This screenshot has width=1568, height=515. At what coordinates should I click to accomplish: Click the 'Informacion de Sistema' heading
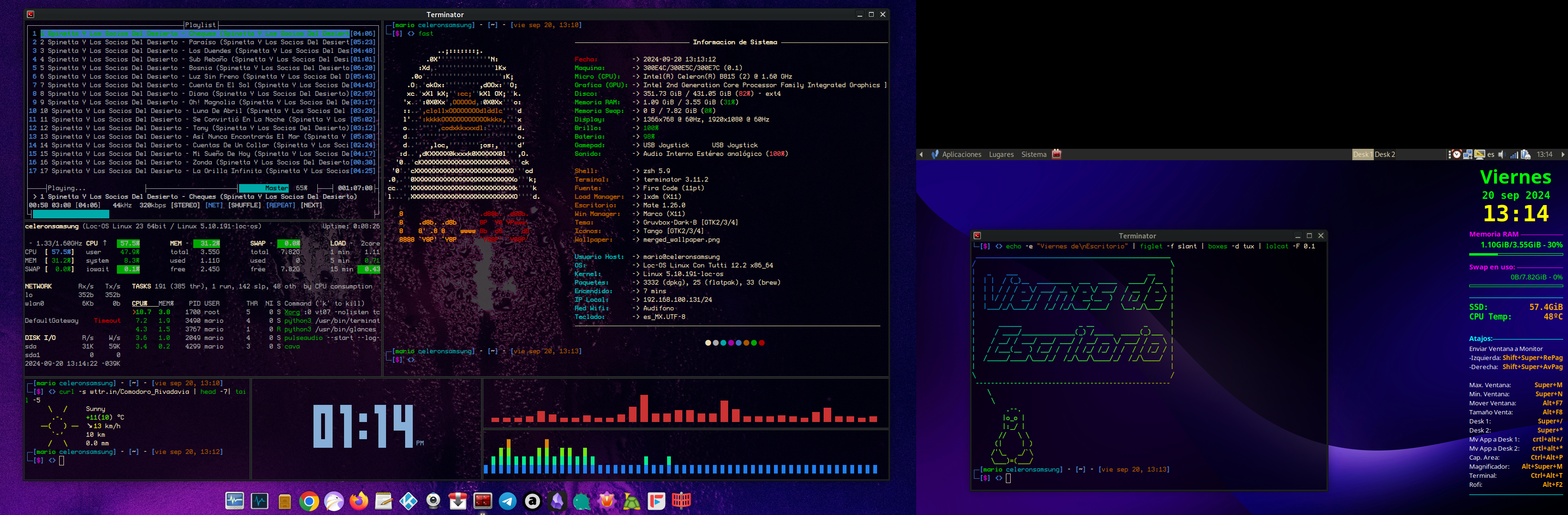(735, 42)
